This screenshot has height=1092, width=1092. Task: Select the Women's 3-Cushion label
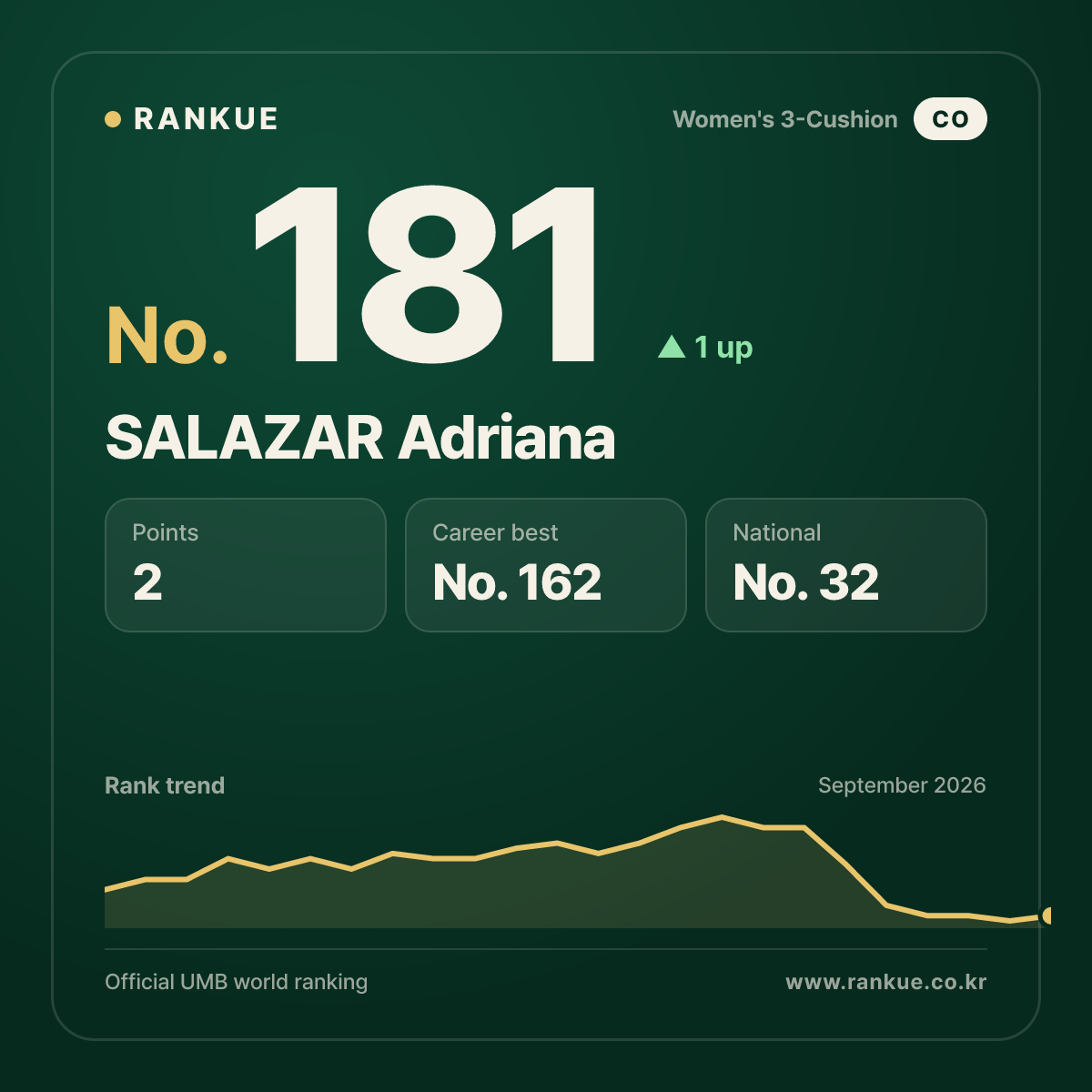pyautogui.click(x=785, y=119)
